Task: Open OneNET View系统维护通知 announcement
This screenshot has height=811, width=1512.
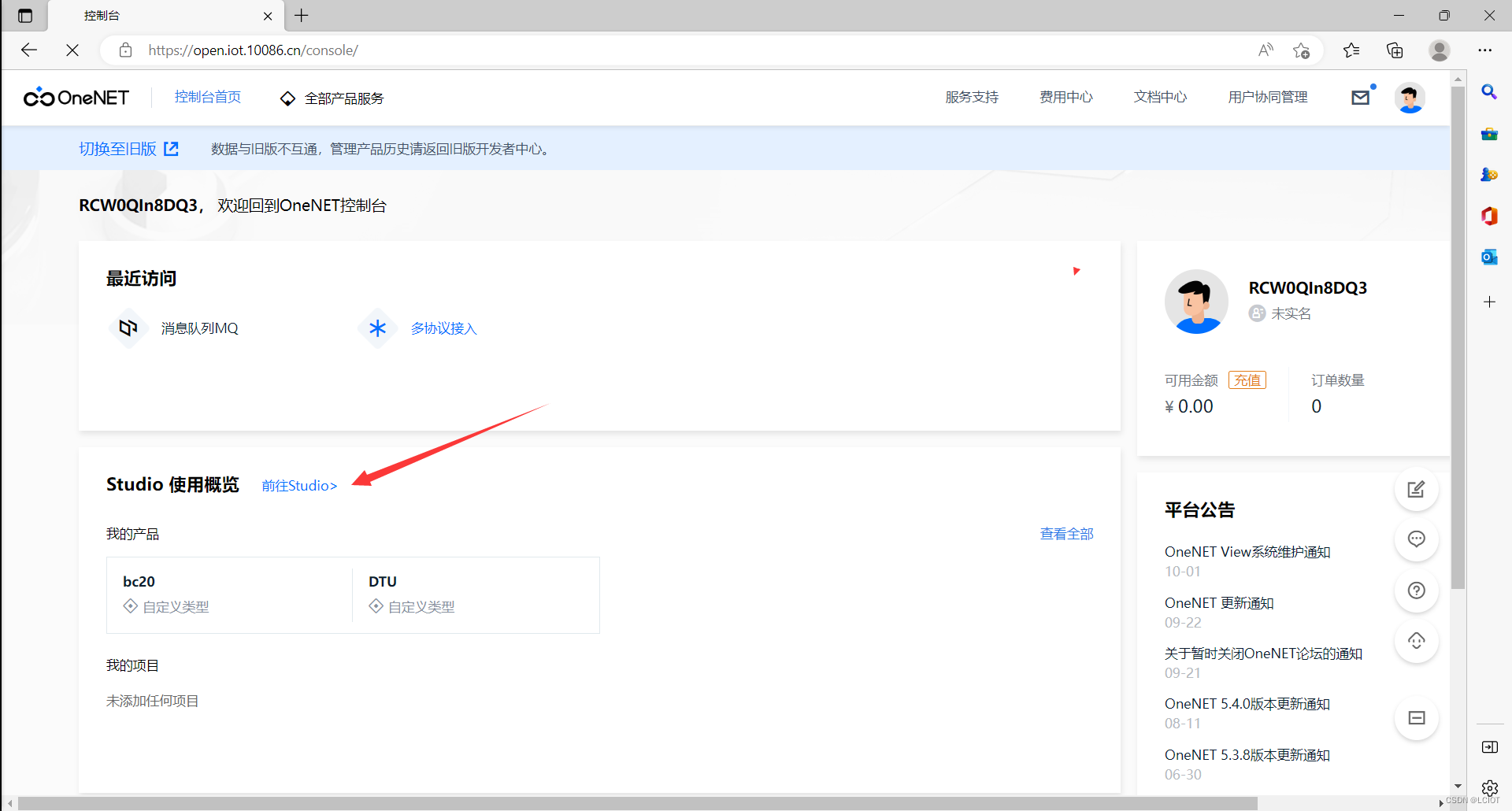Action: click(x=1247, y=552)
